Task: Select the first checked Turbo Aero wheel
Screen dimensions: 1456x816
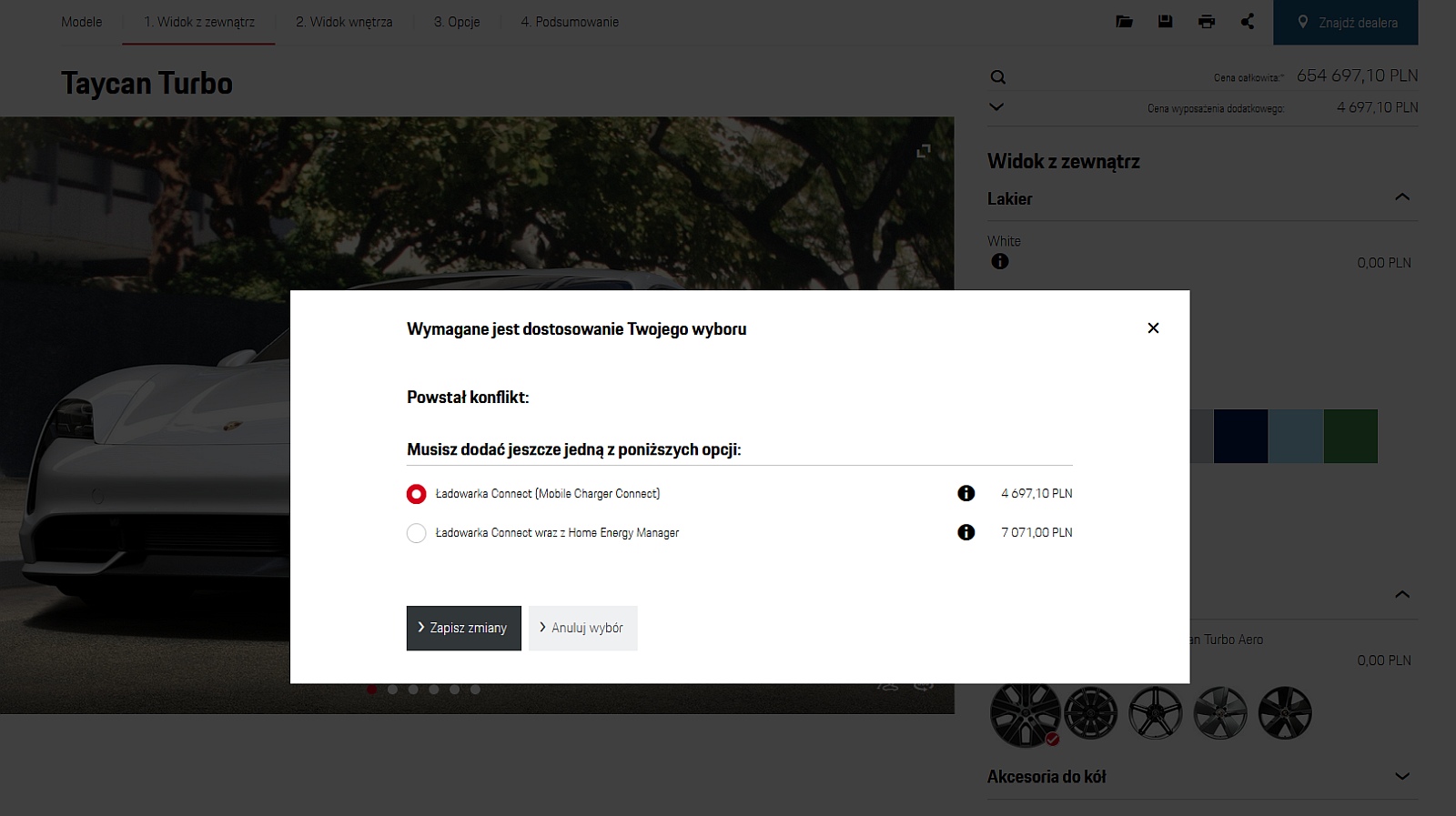Action: (x=1026, y=714)
